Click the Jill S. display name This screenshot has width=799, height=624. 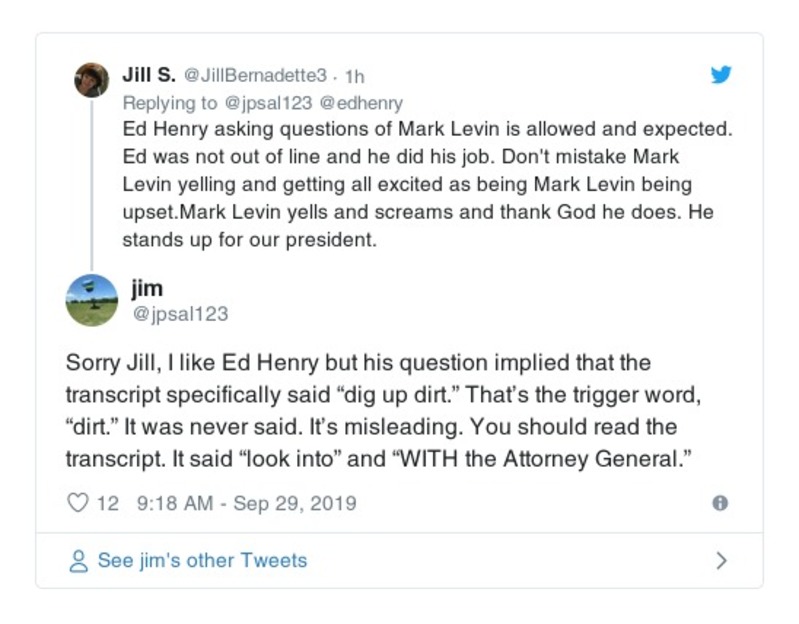[x=148, y=75]
